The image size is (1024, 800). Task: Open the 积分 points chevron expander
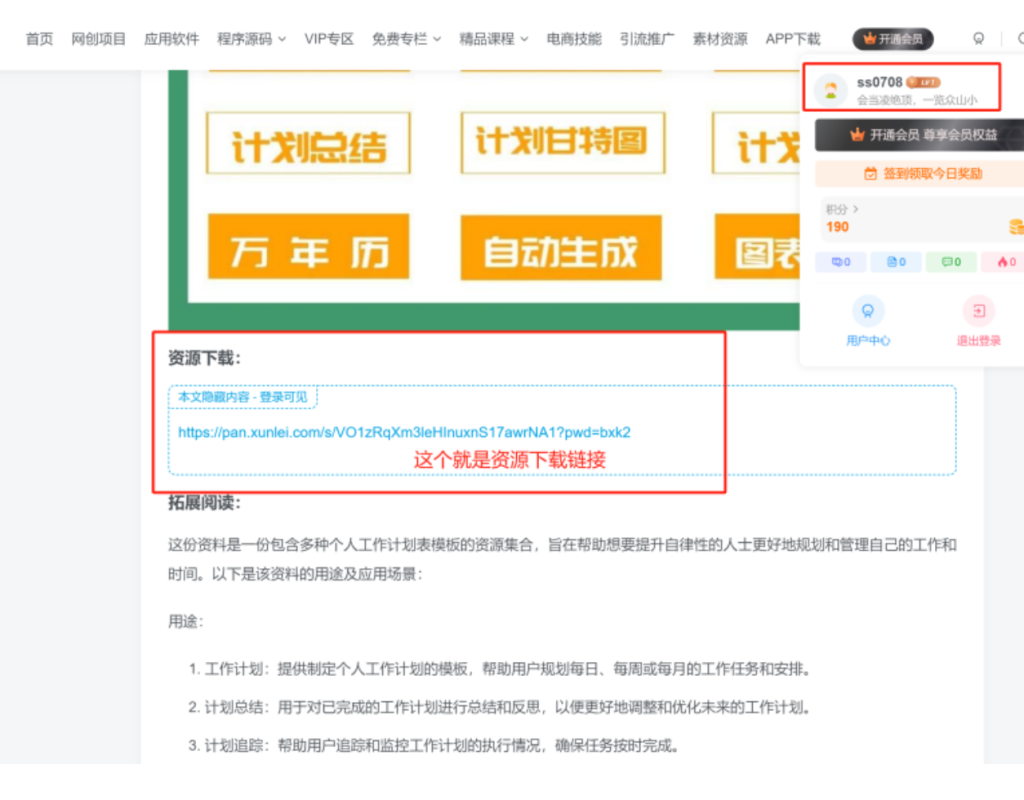tap(856, 208)
